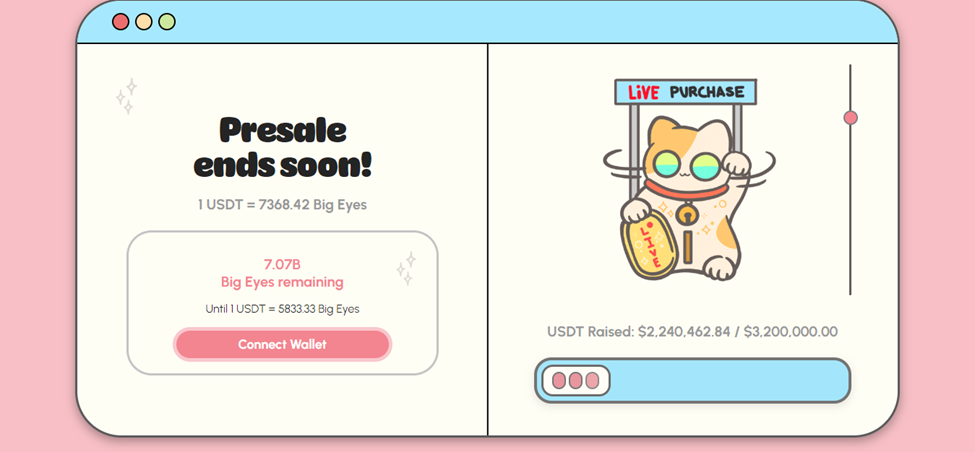This screenshot has height=452, width=975.
Task: Click the USDT Raised amount text
Action: [692, 331]
